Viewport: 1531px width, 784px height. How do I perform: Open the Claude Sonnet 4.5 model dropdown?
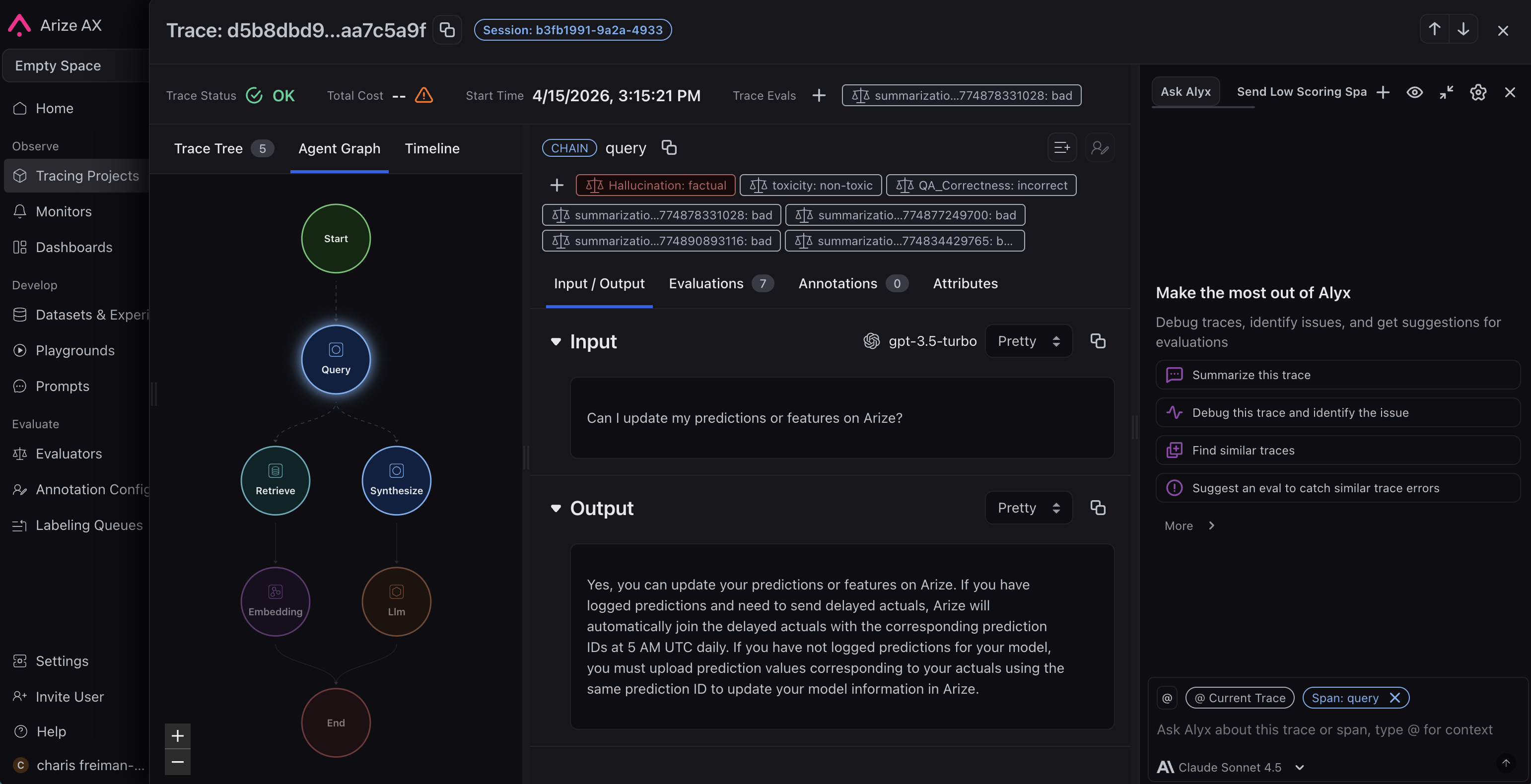pos(1231,767)
